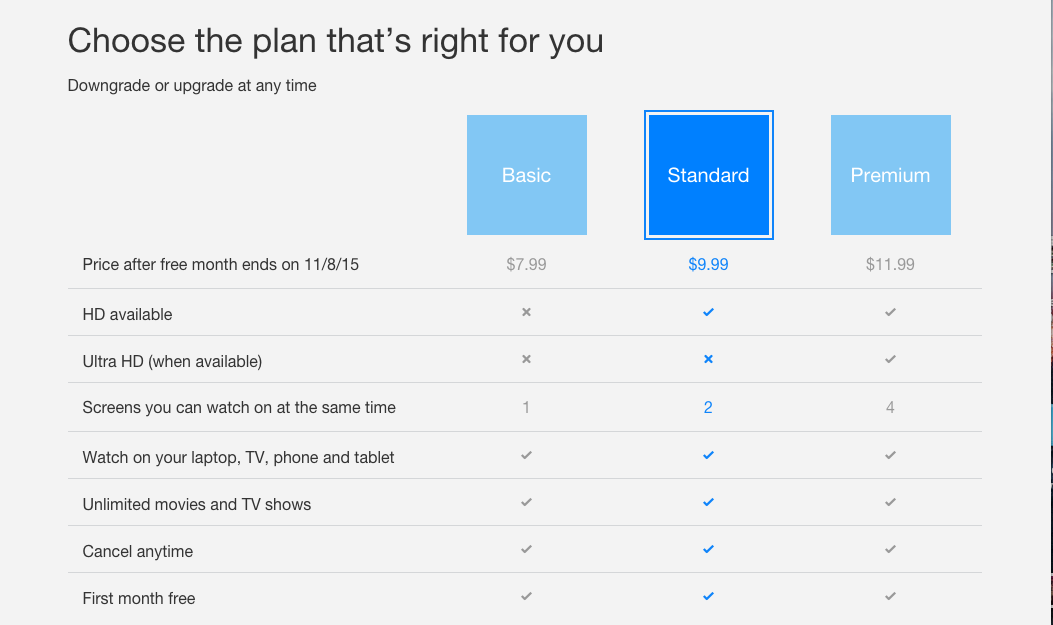Click Standard's screens count 2
1053x625 pixels.
click(x=708, y=407)
